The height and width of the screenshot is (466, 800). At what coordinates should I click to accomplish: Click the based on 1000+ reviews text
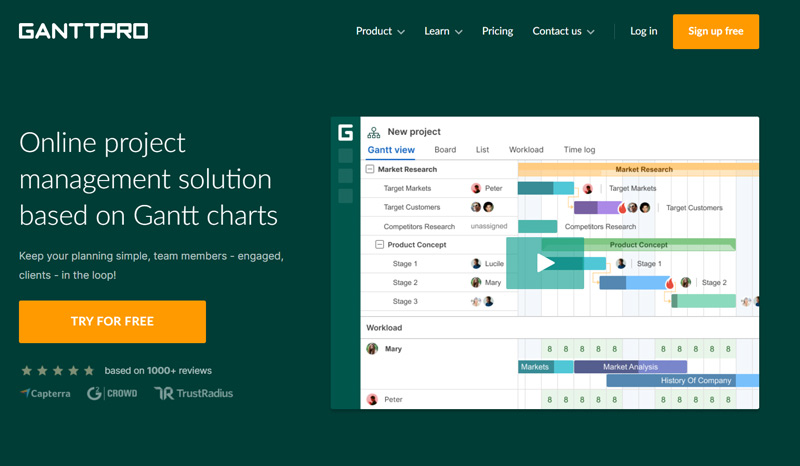pyautogui.click(x=158, y=371)
